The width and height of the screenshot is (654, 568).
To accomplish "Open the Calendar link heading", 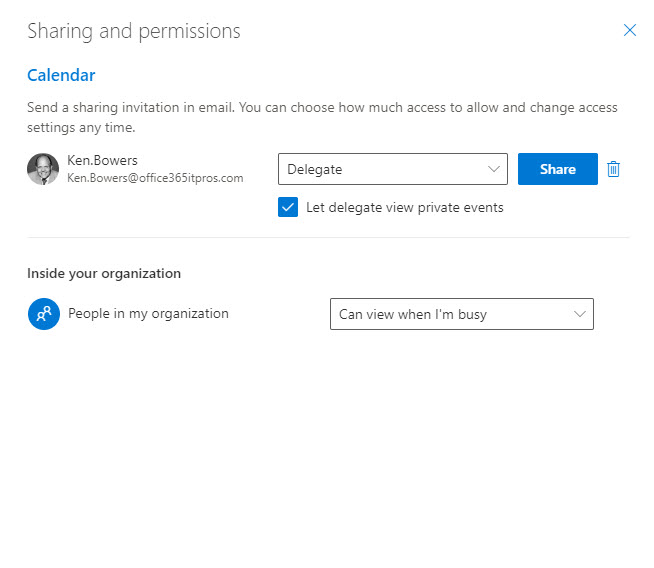I will coord(61,75).
